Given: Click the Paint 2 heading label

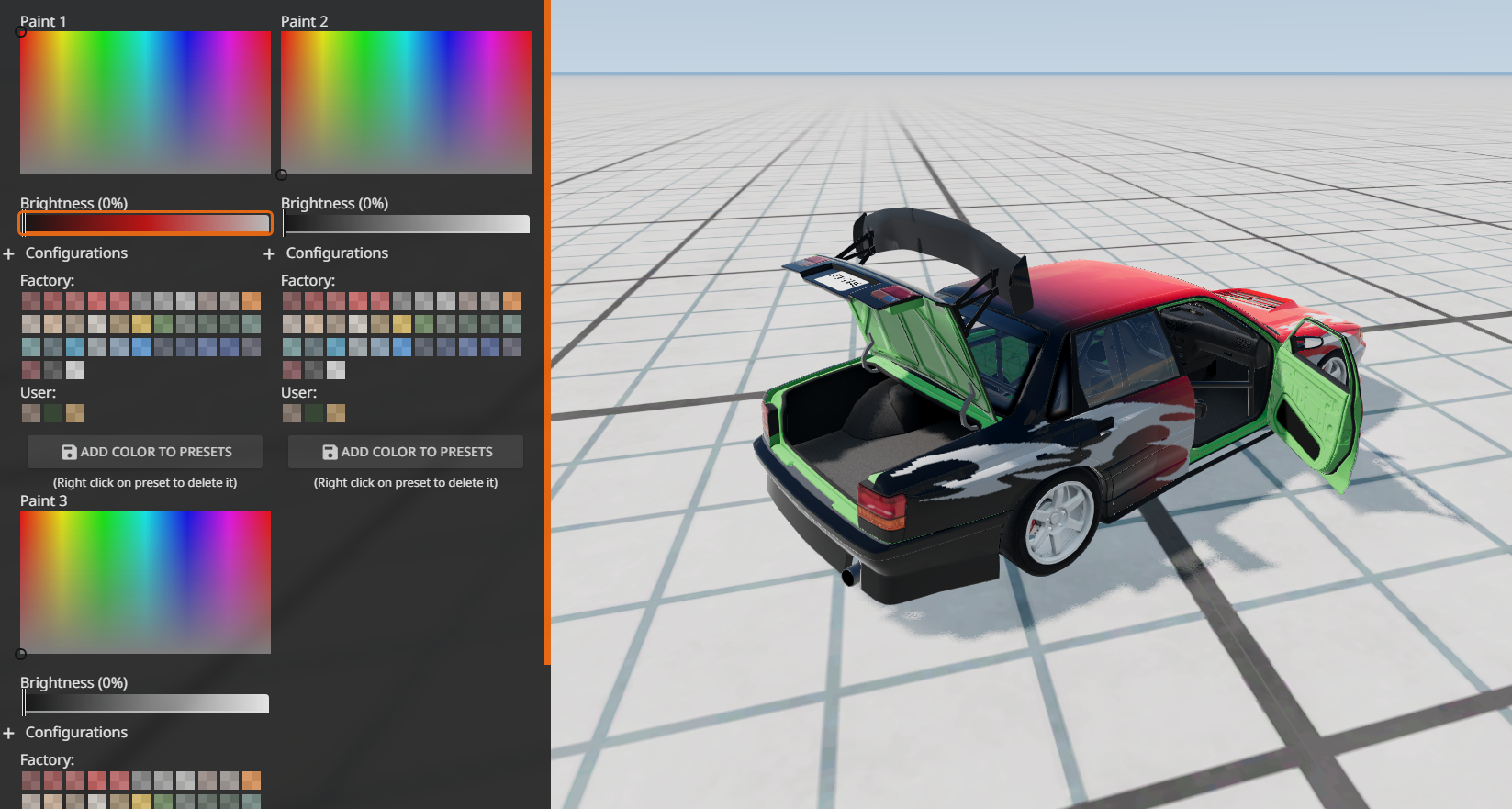Looking at the screenshot, I should (304, 21).
